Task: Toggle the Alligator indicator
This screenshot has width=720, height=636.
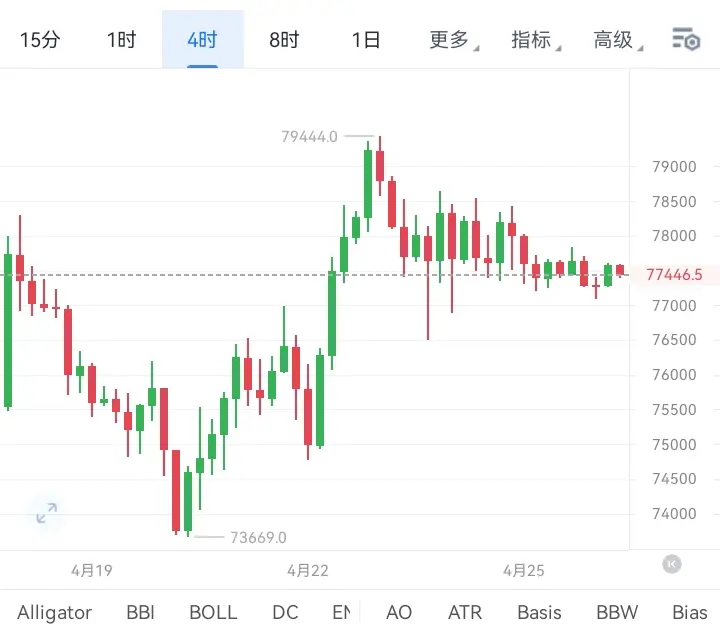Action: tap(54, 612)
